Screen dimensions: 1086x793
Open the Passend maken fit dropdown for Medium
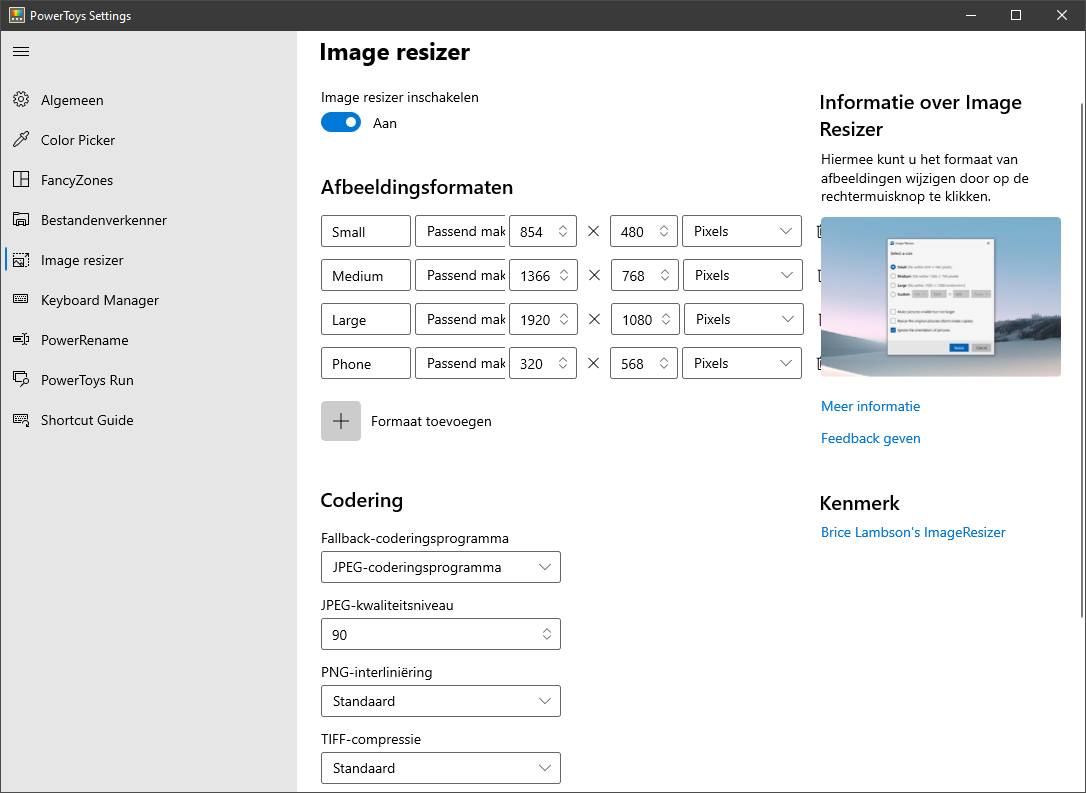tap(461, 276)
